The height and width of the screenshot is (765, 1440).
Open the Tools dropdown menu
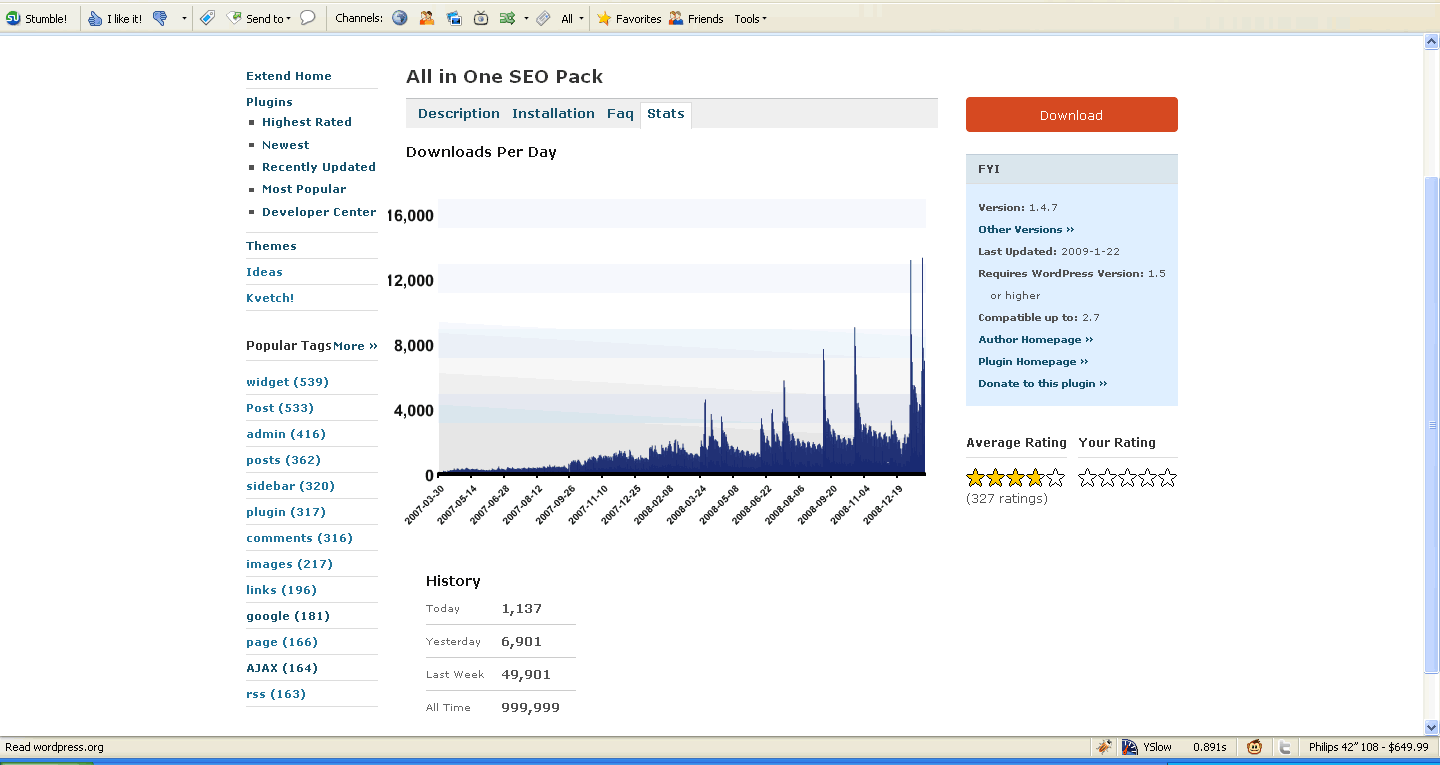[750, 18]
